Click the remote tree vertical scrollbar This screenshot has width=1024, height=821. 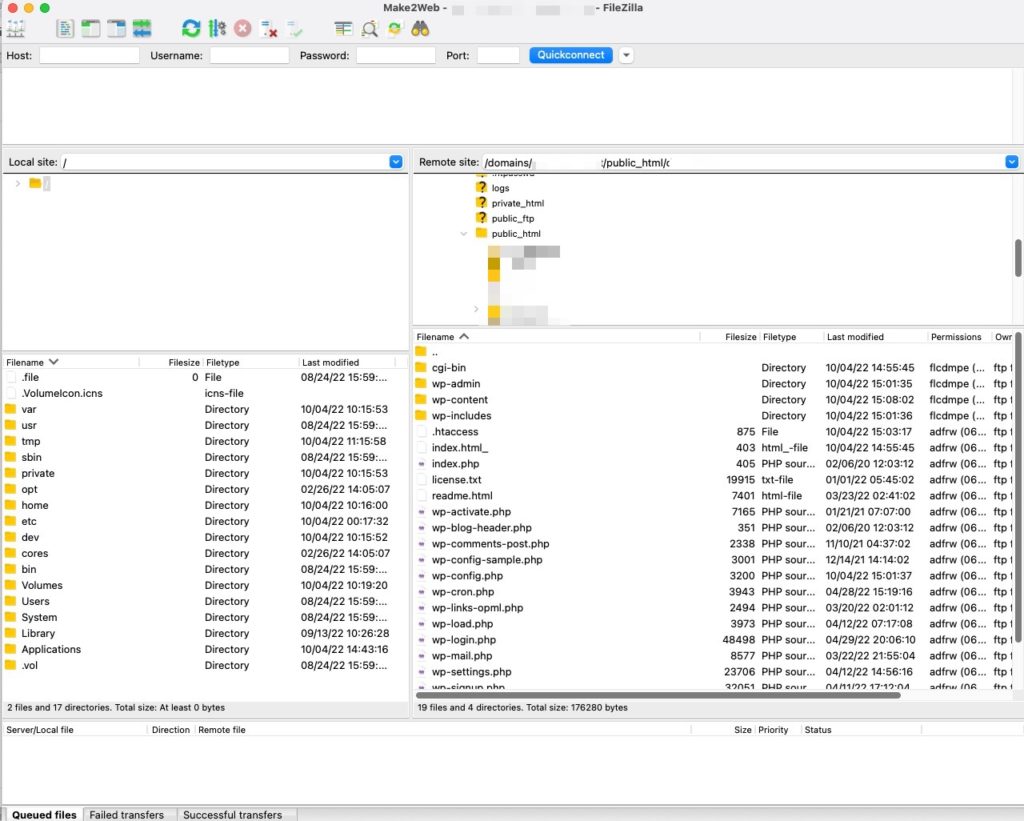click(1018, 258)
